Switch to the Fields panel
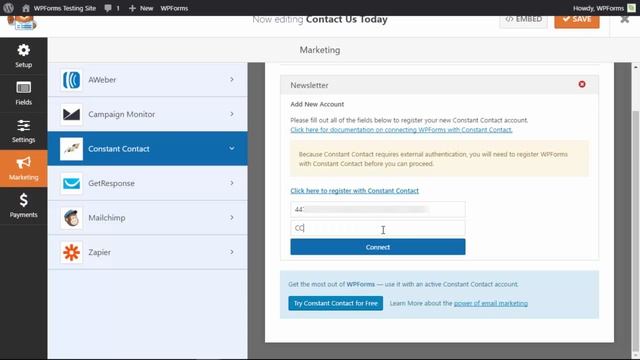This screenshot has width=640, height=360. click(24, 93)
